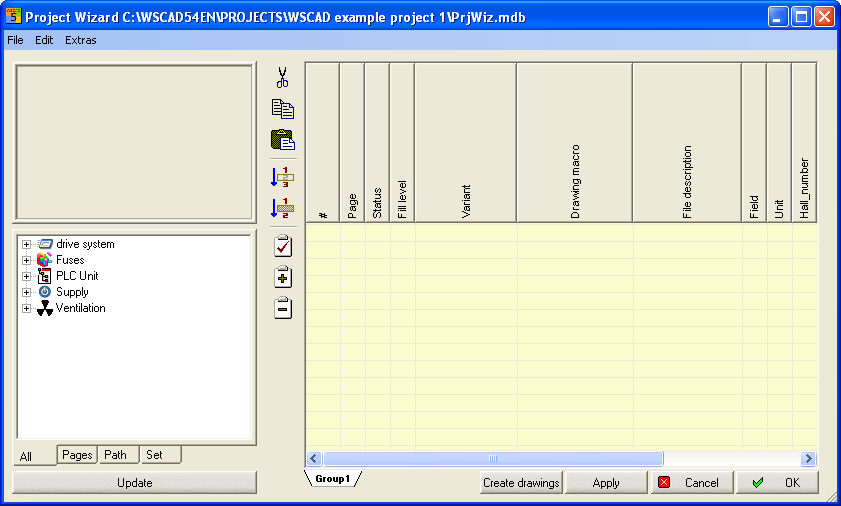
Task: Expand the Fuses node
Action: point(26,261)
